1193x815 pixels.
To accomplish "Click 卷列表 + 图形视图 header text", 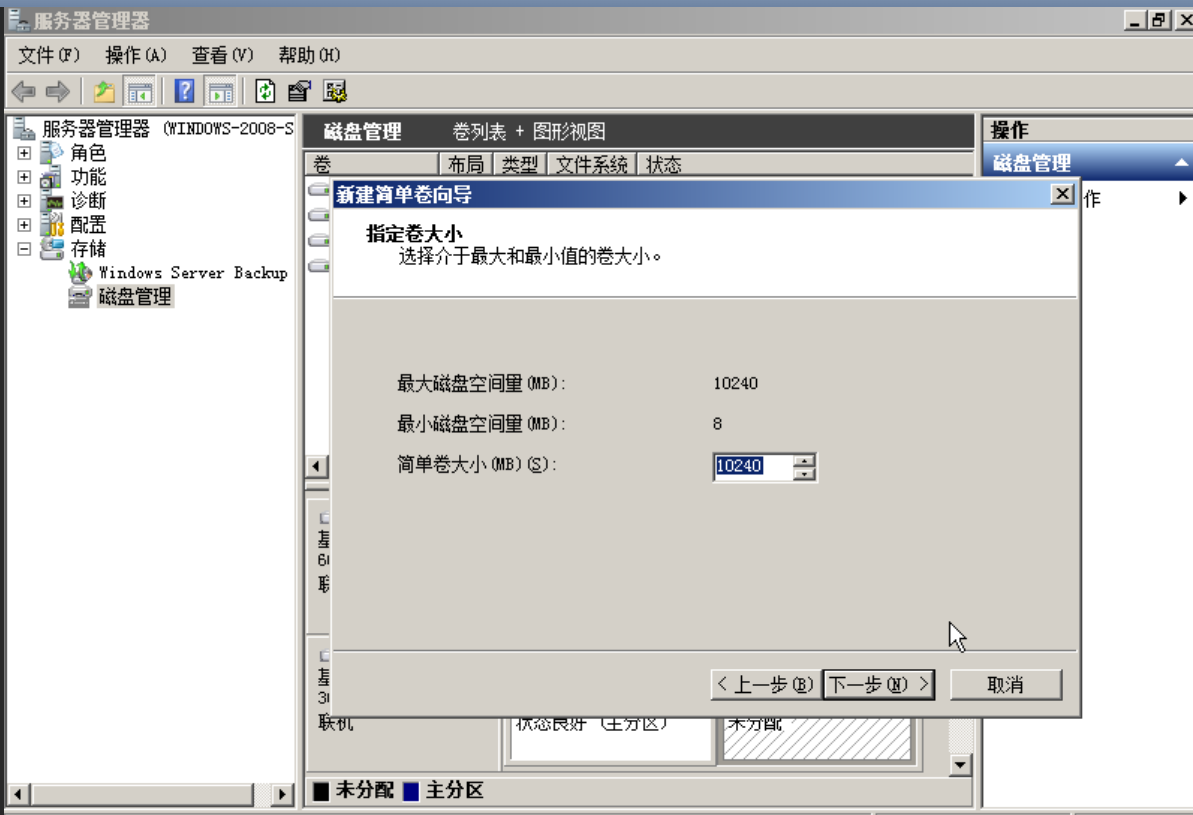I will pos(529,132).
